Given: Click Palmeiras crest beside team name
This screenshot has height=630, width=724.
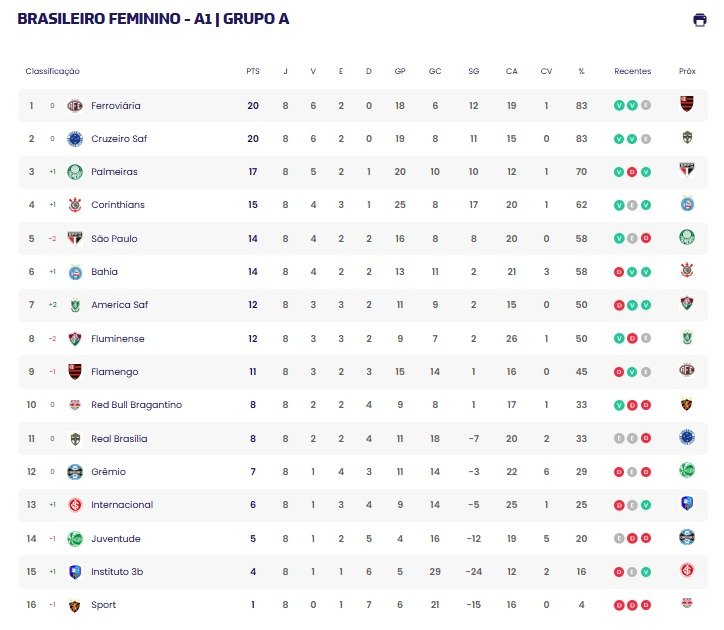Looking at the screenshot, I should pos(75,172).
